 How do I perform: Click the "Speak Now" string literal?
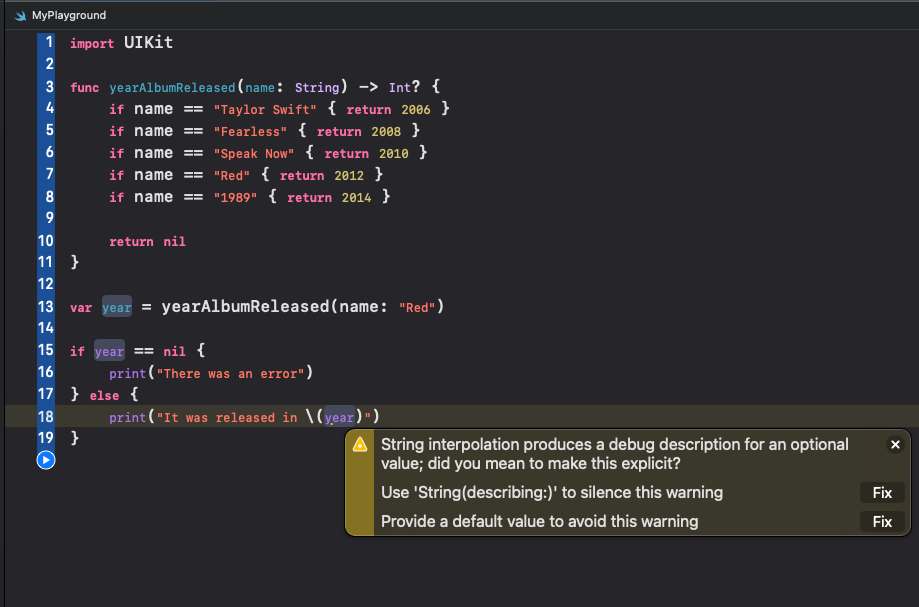pos(254,154)
